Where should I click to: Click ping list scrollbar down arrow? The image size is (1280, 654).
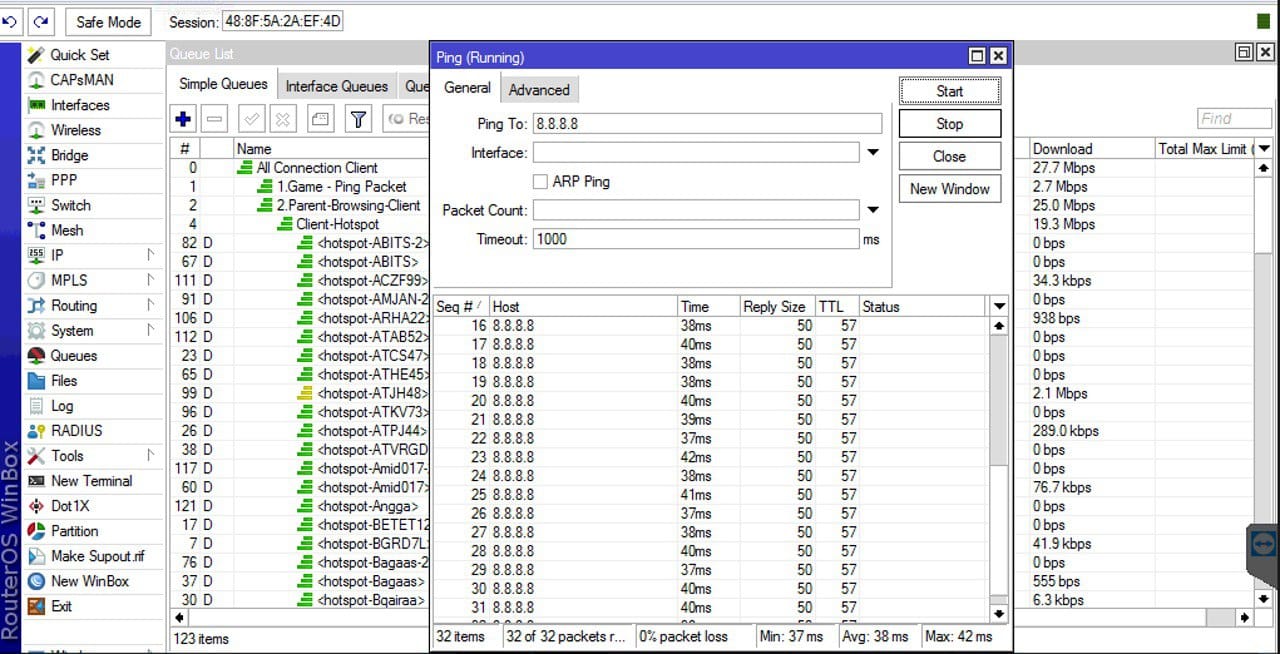pyautogui.click(x=999, y=612)
